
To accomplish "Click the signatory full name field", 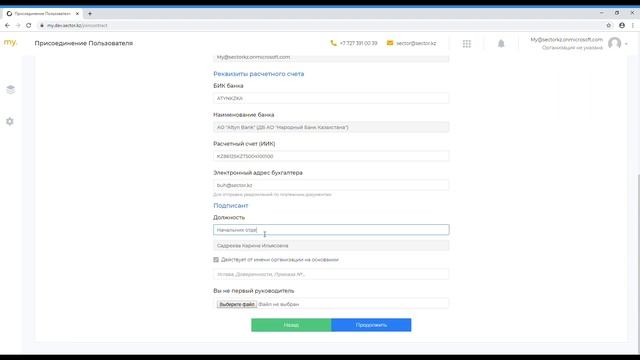I will coord(331,246).
